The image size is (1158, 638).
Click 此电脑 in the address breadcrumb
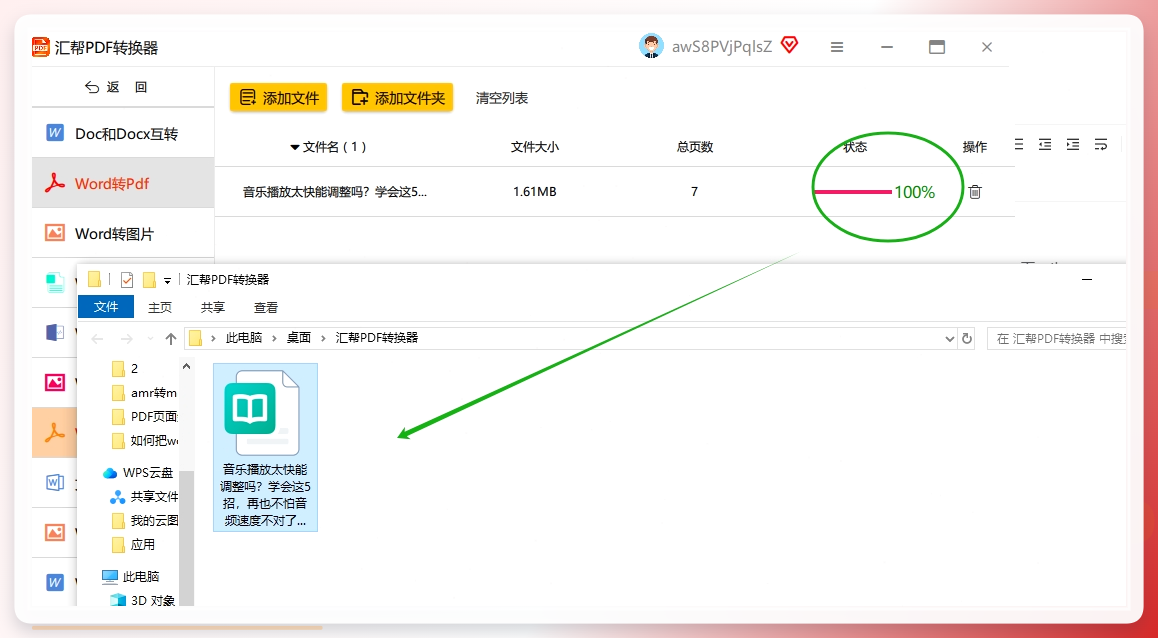coord(244,337)
